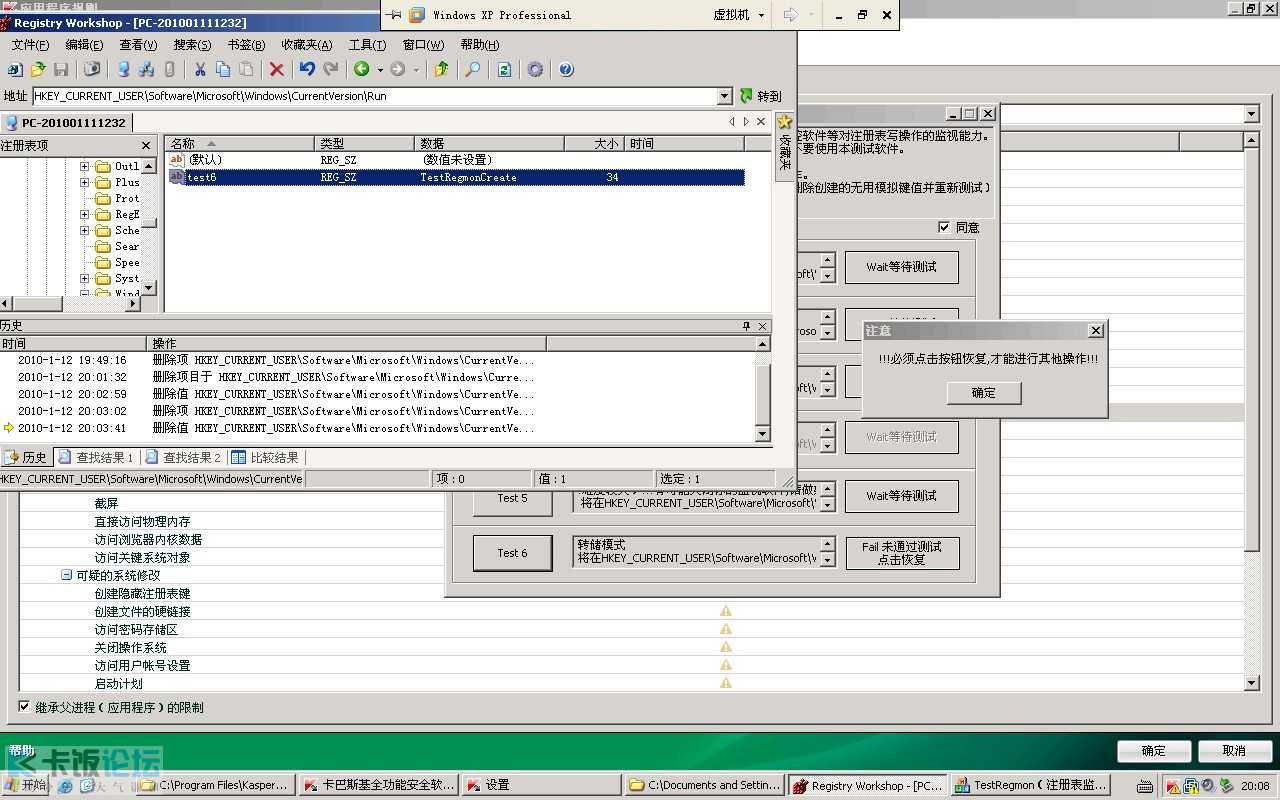Screen dimensions: 1280x800
Task: Click the (默认) value ab icon
Action: point(177,160)
